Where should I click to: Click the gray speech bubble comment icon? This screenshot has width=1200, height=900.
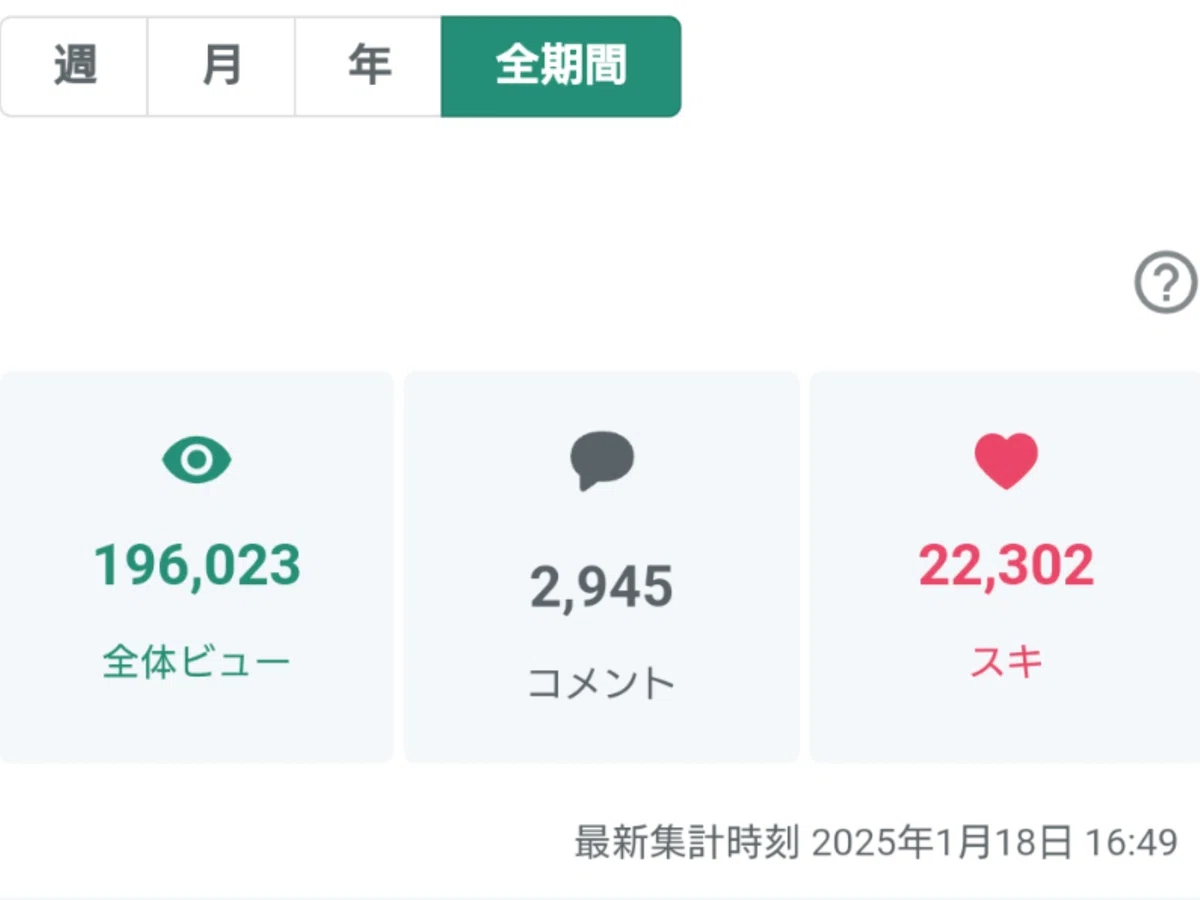[x=602, y=461]
